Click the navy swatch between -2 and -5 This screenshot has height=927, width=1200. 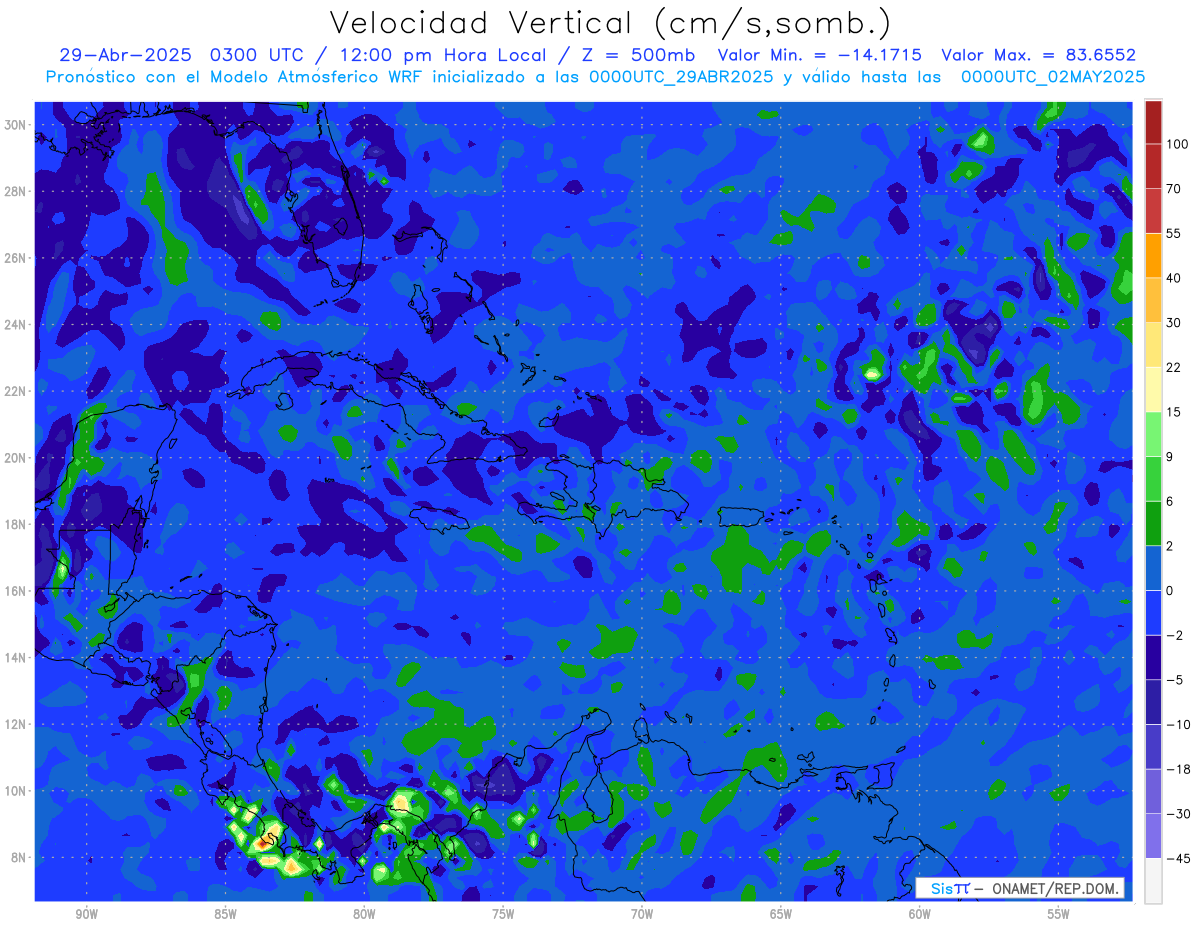[1153, 656]
